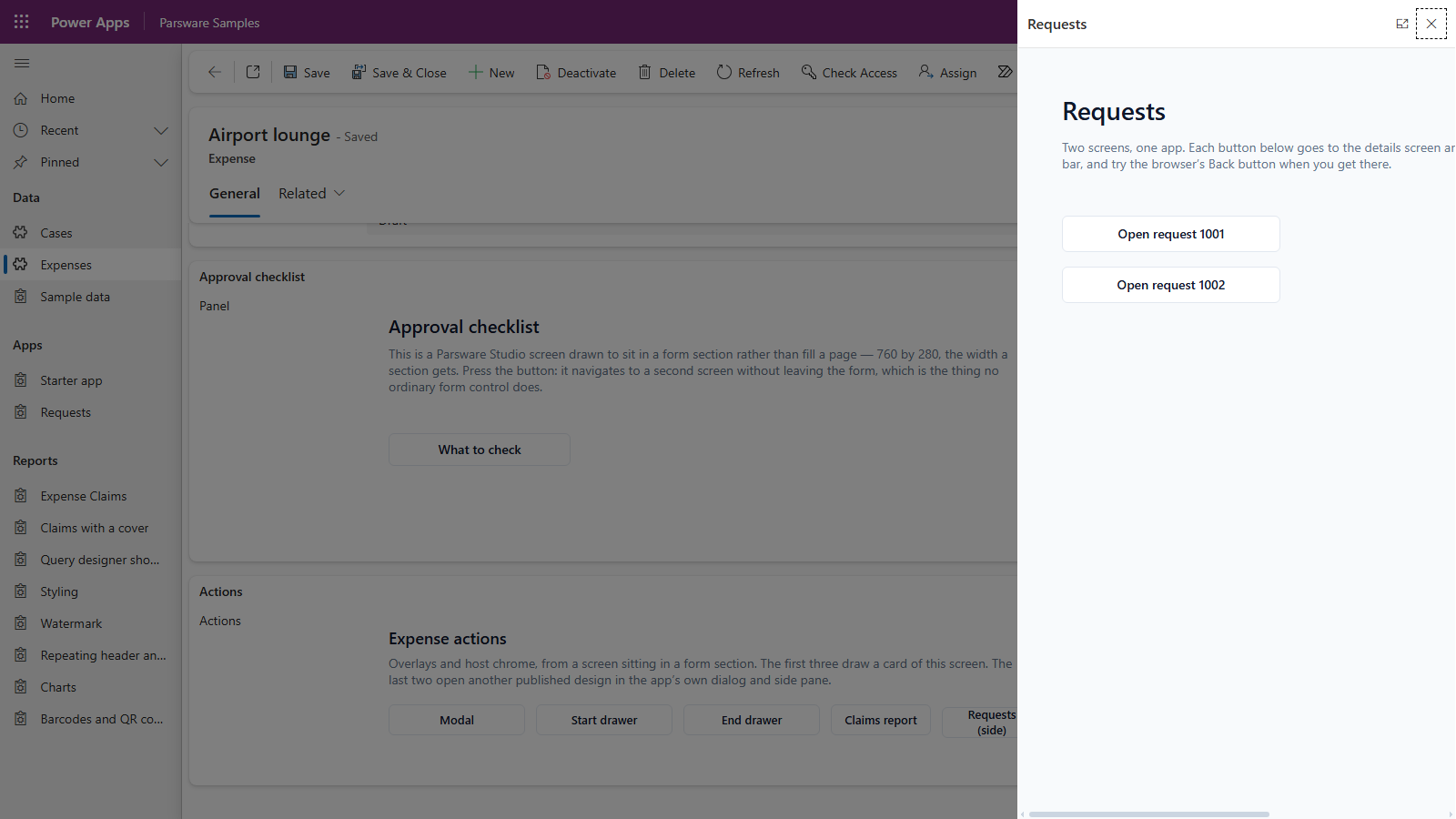1456x819 pixels.
Task: Choose Save & Close command
Action: point(399,72)
